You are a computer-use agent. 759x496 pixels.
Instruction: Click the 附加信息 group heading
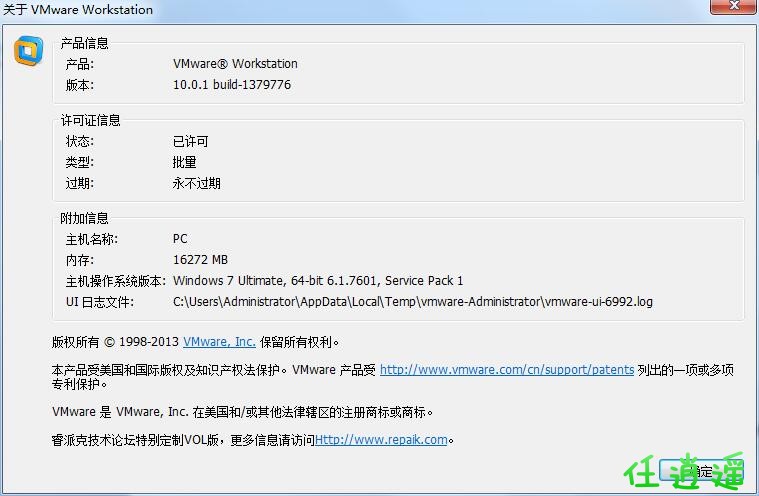(x=85, y=218)
